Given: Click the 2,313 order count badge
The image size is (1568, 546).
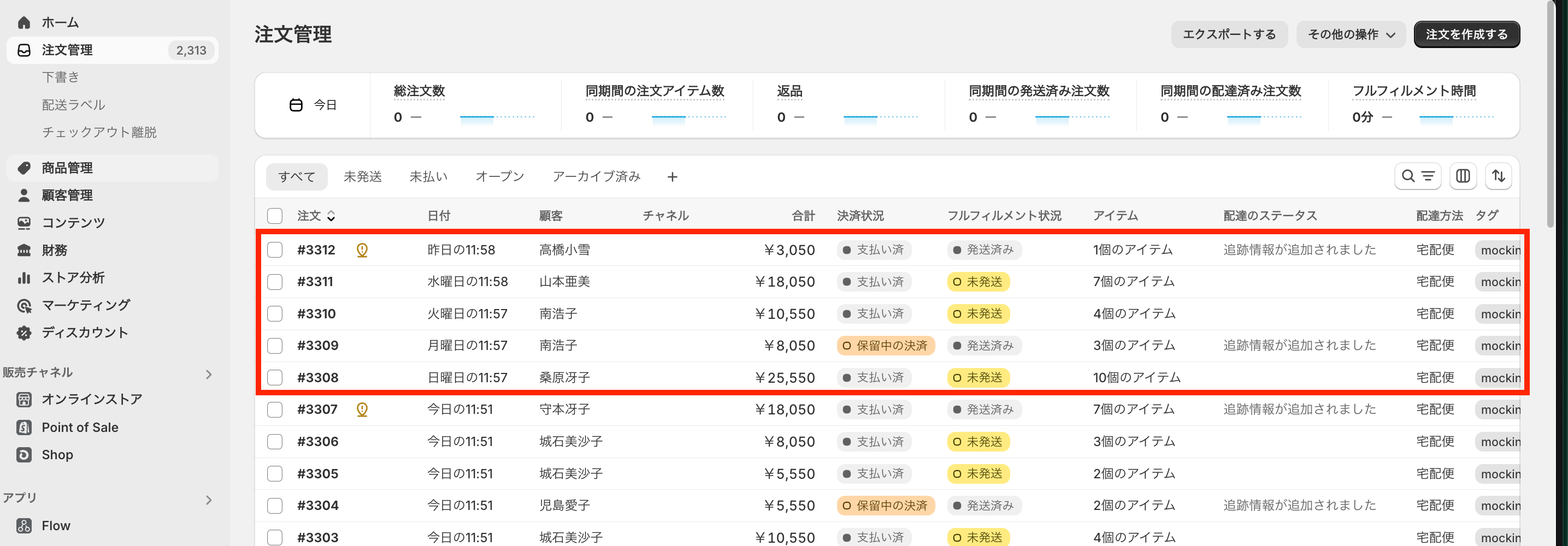Looking at the screenshot, I should coord(191,50).
